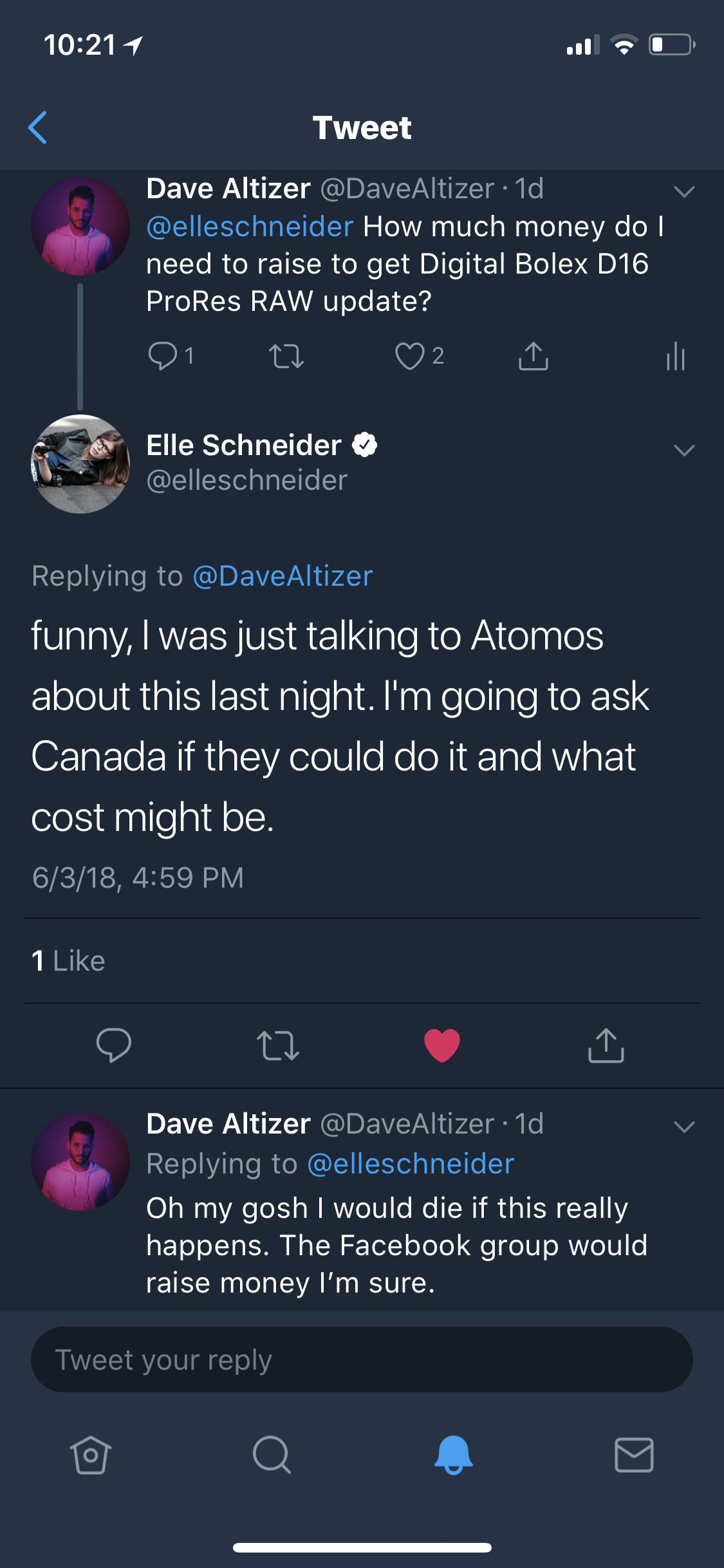Switch to the Search tab
Screen dimensions: 724x1568
point(272,1455)
